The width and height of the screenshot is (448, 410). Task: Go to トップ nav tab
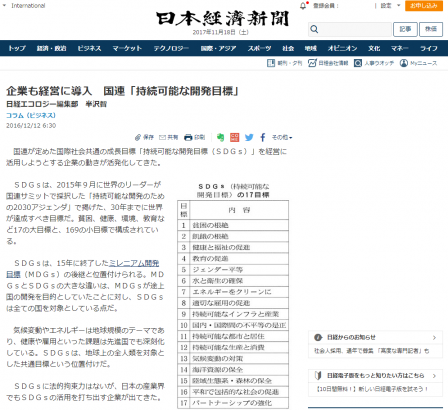point(17,48)
